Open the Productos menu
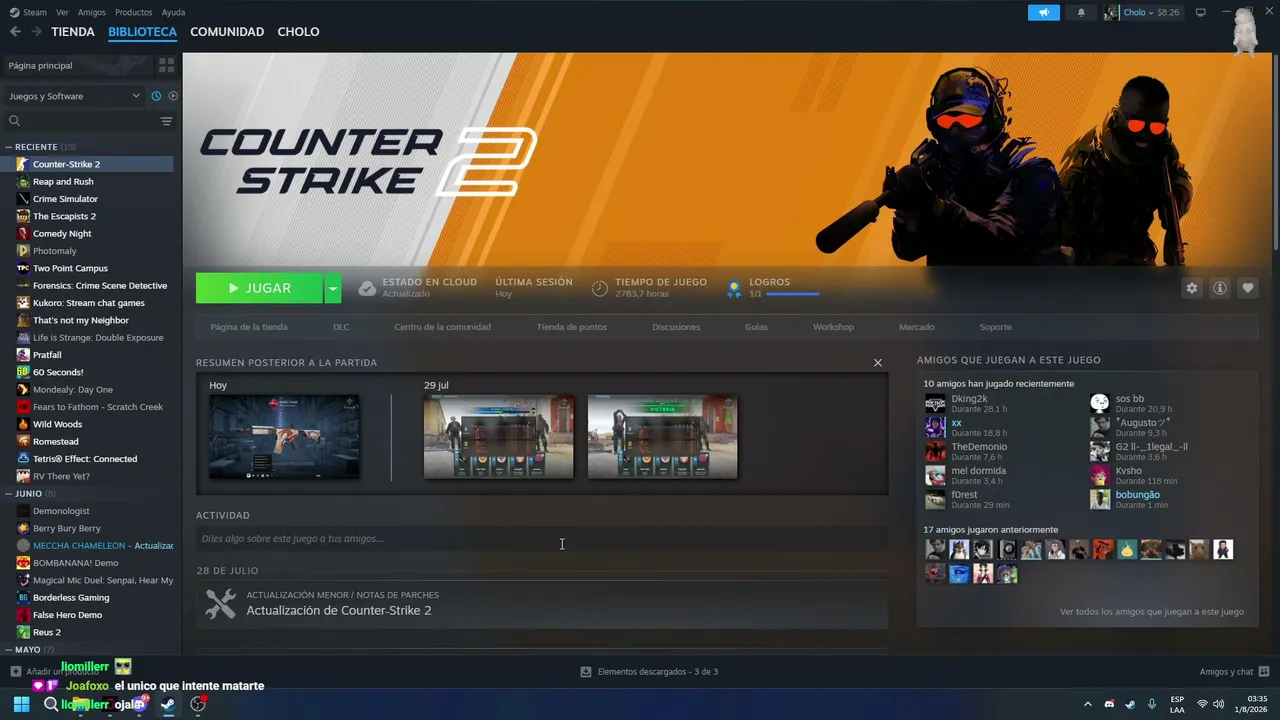This screenshot has width=1280, height=720. point(134,12)
